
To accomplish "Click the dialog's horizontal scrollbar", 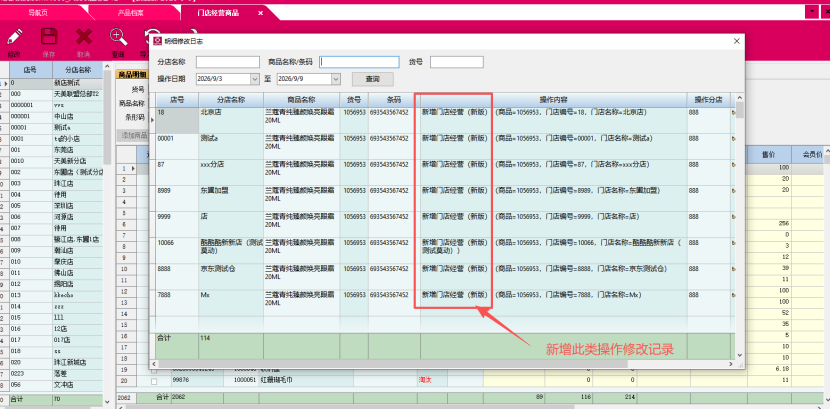I will [392, 364].
